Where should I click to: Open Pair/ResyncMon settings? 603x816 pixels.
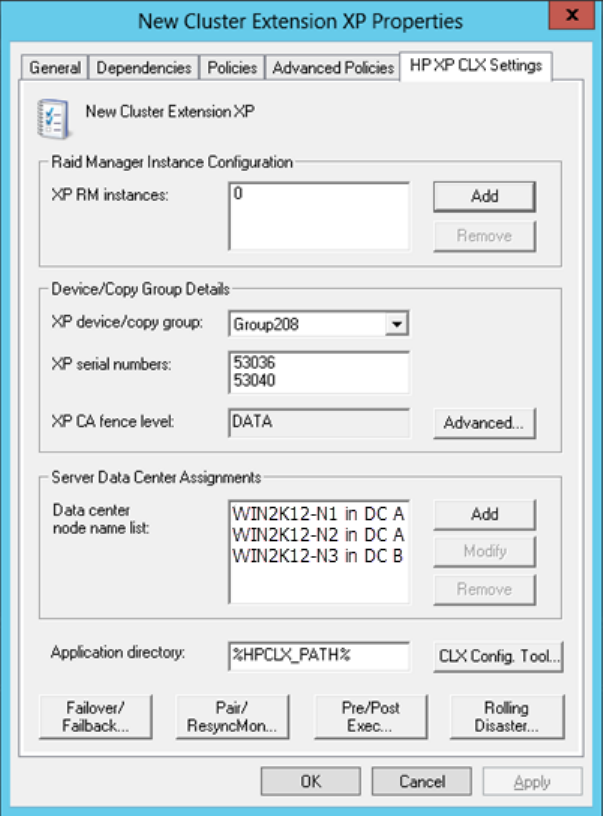coord(232,717)
